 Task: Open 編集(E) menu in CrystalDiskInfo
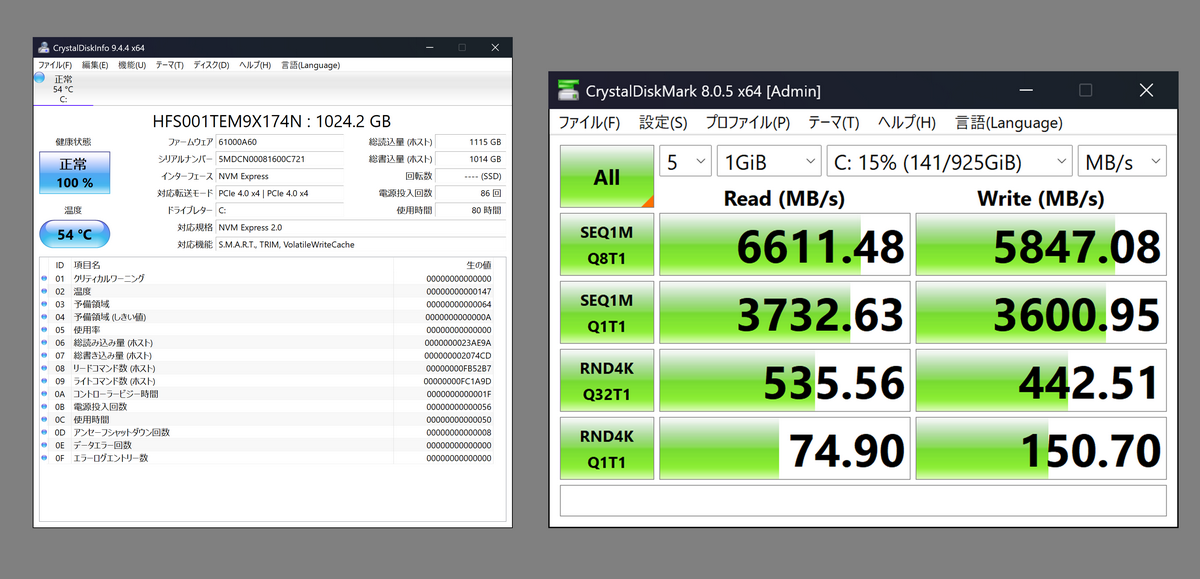click(x=95, y=65)
